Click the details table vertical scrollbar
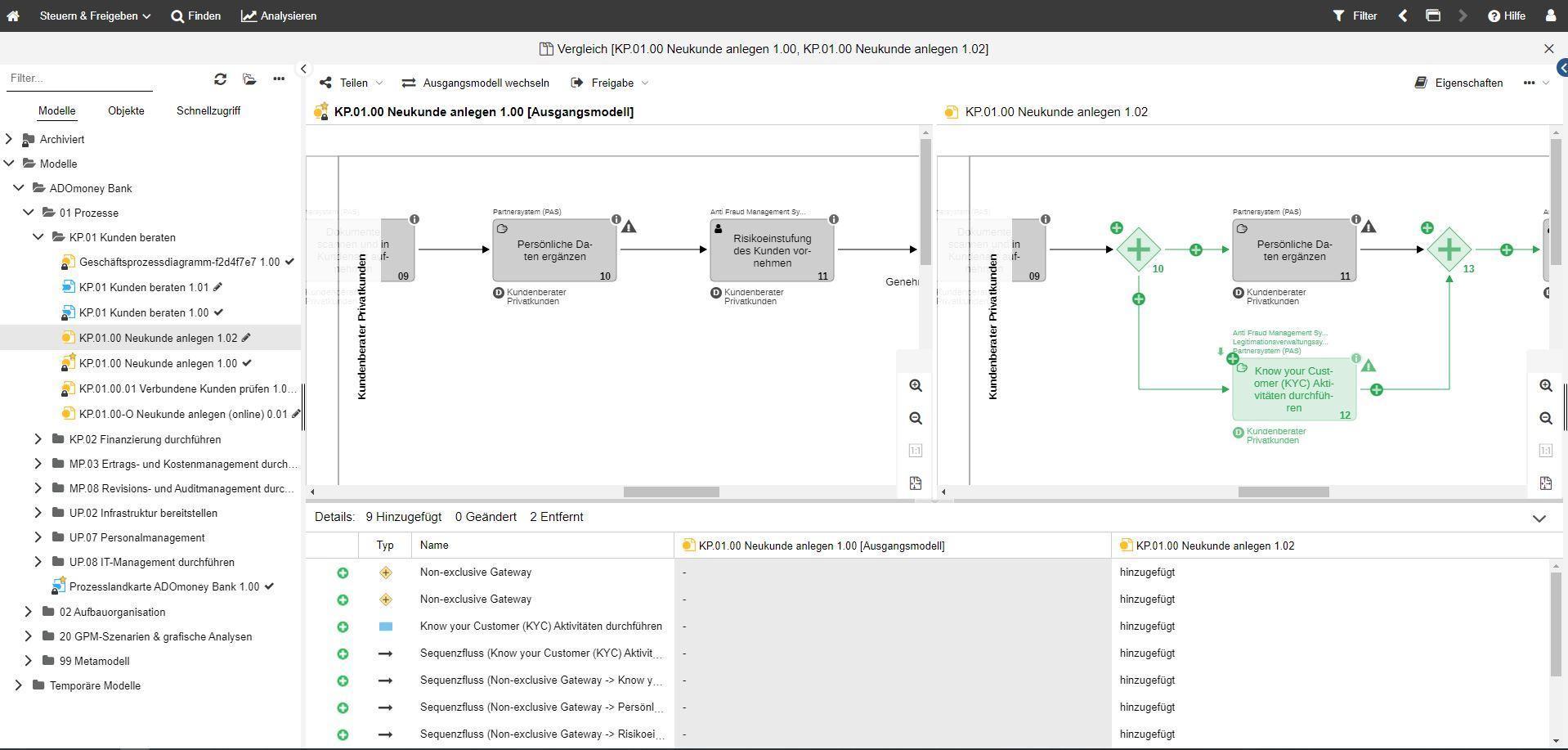This screenshot has height=750, width=1568. (1555, 624)
